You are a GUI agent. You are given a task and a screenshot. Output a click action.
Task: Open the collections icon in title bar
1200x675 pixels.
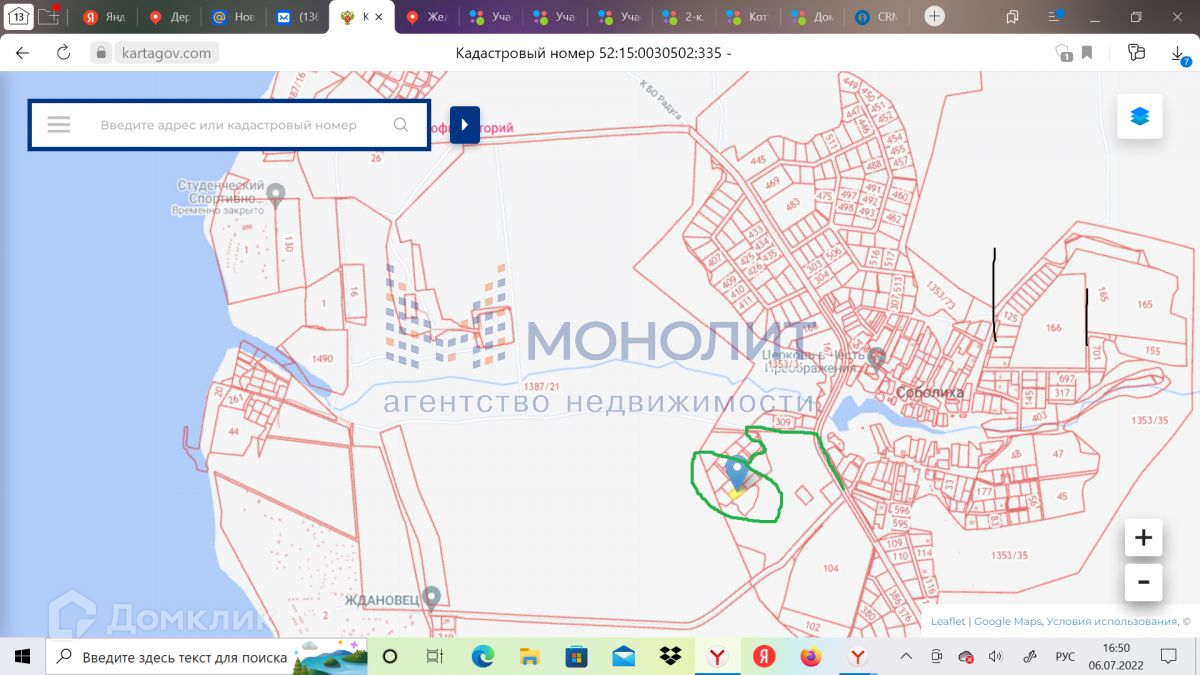[1012, 17]
